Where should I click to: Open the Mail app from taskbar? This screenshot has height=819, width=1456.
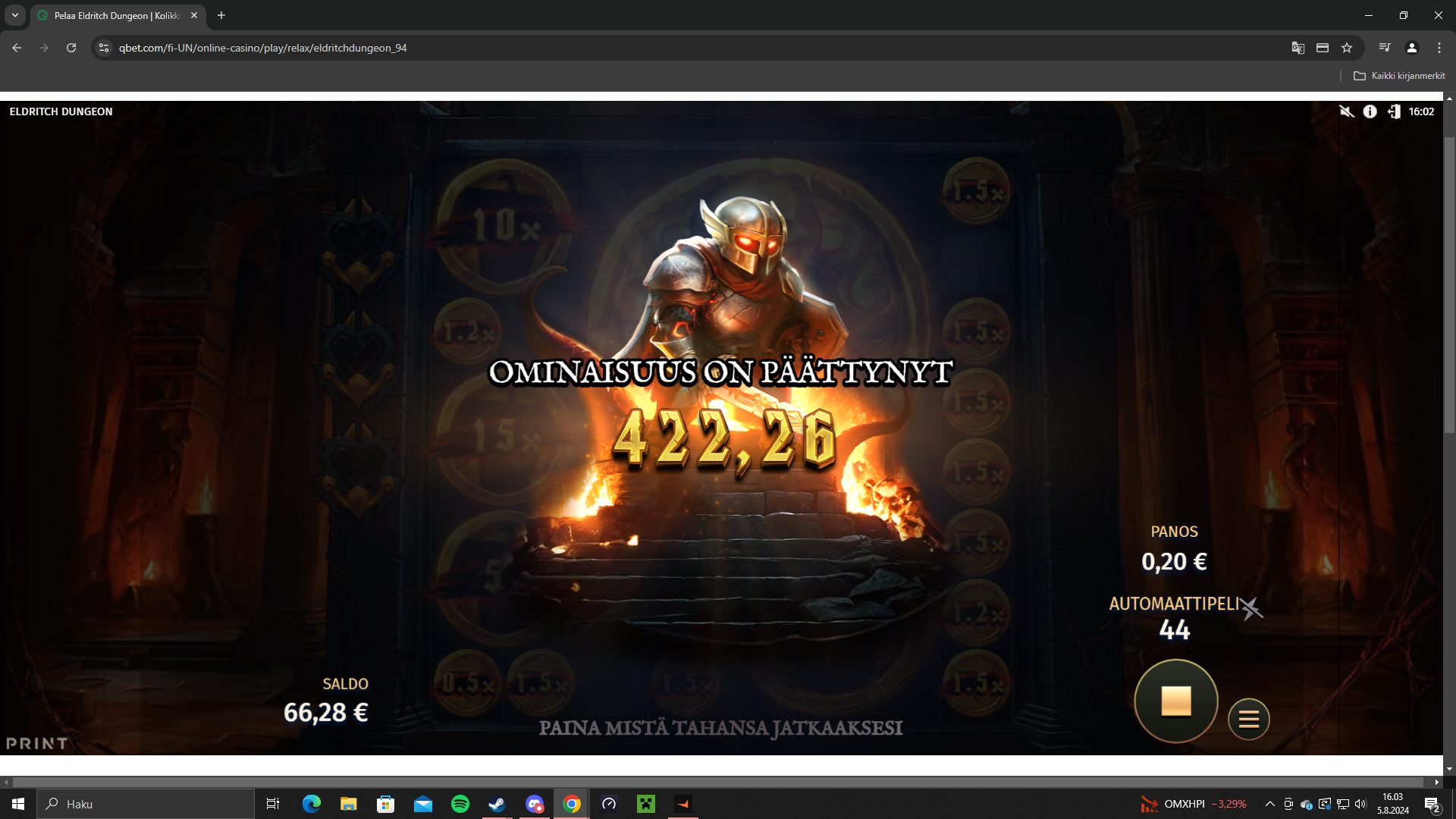point(422,804)
